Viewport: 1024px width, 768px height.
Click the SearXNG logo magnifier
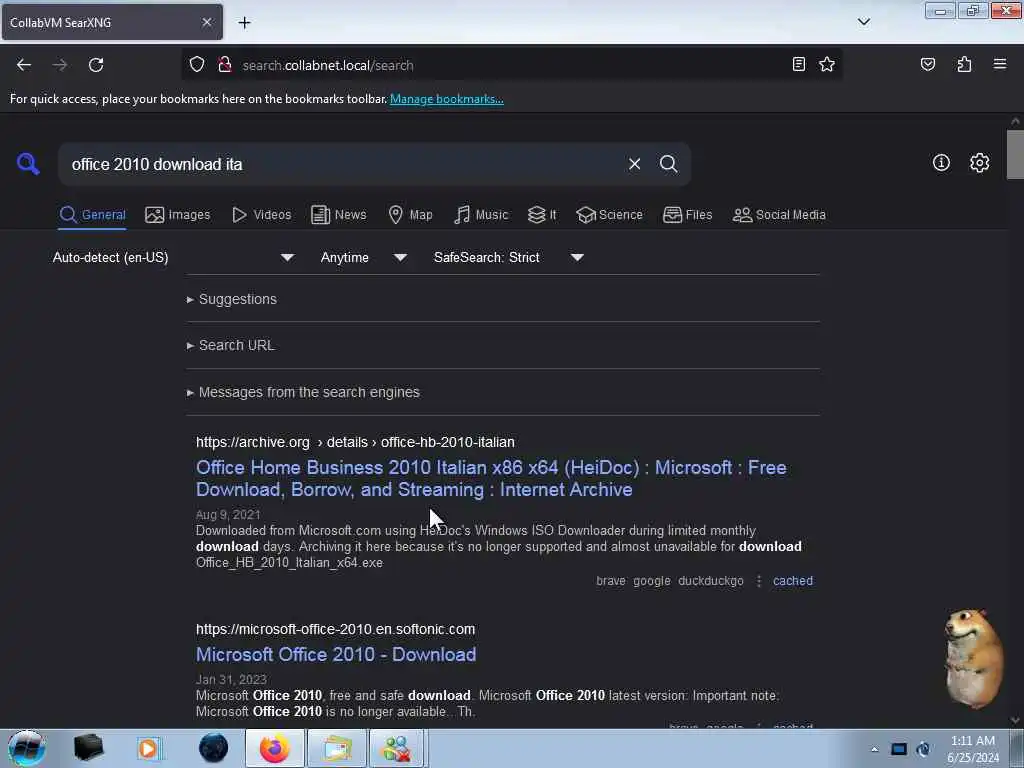point(28,163)
